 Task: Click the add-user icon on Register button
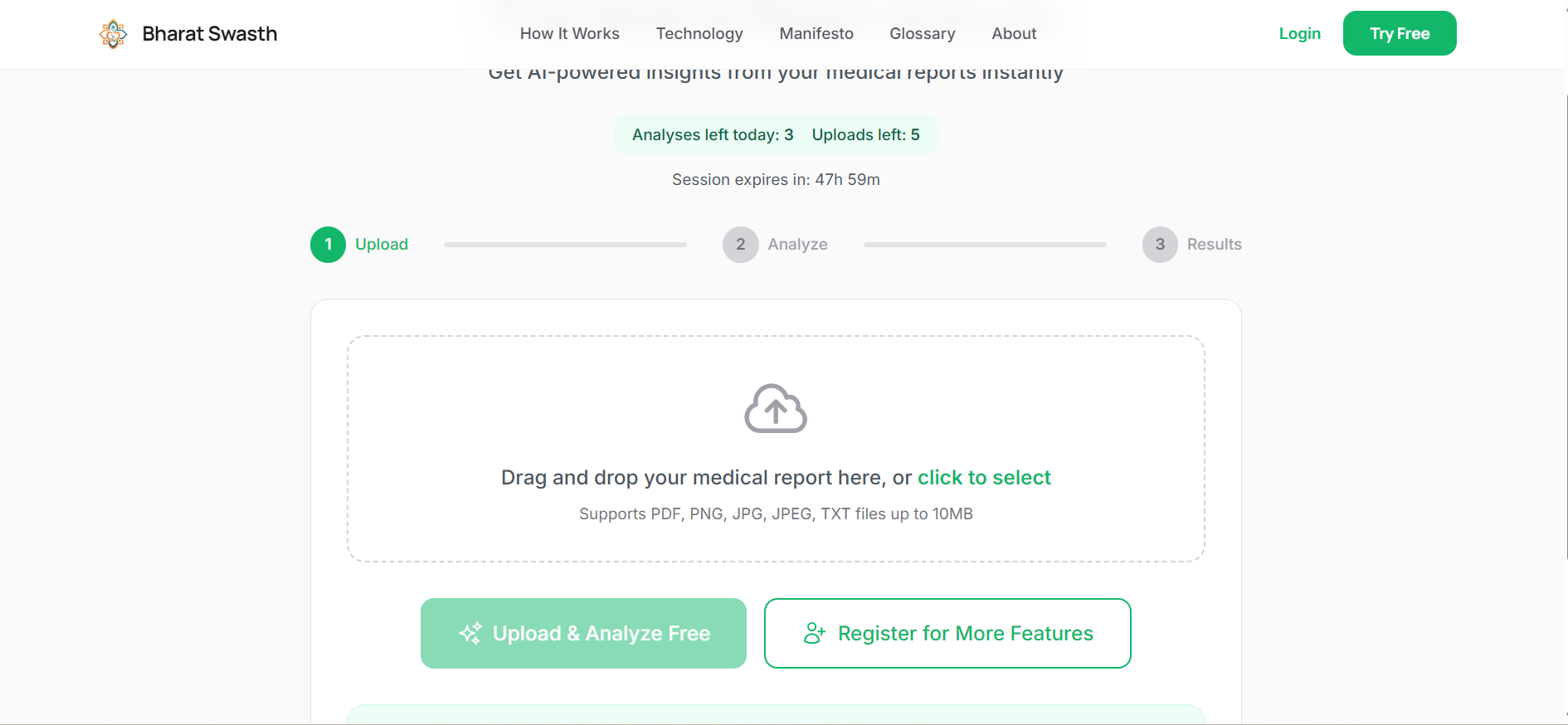(815, 634)
